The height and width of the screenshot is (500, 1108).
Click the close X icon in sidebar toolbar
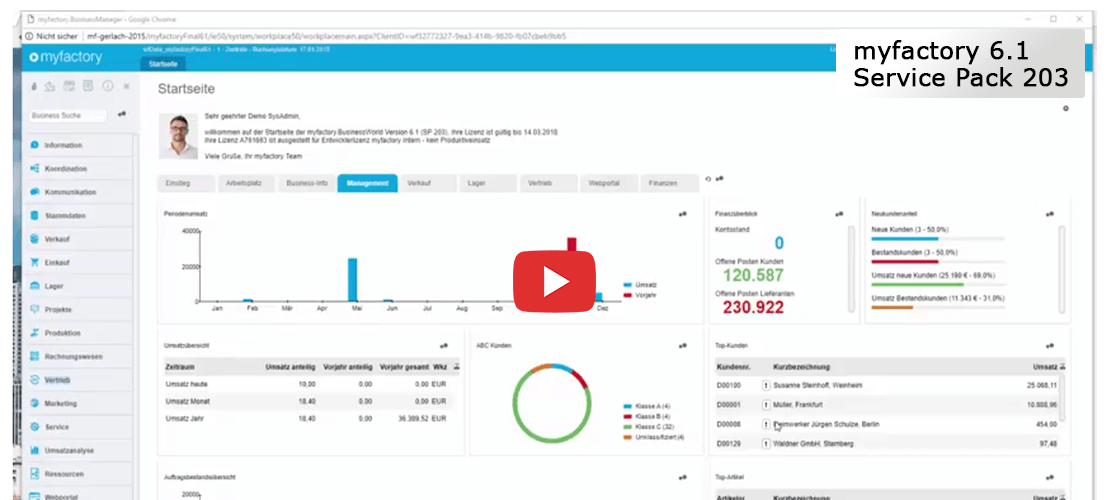pyautogui.click(x=126, y=86)
